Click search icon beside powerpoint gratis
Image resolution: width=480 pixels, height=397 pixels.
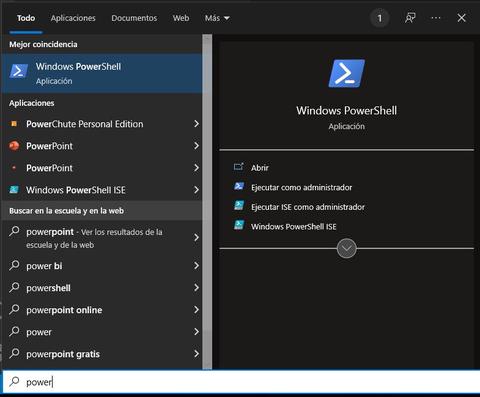pos(14,353)
